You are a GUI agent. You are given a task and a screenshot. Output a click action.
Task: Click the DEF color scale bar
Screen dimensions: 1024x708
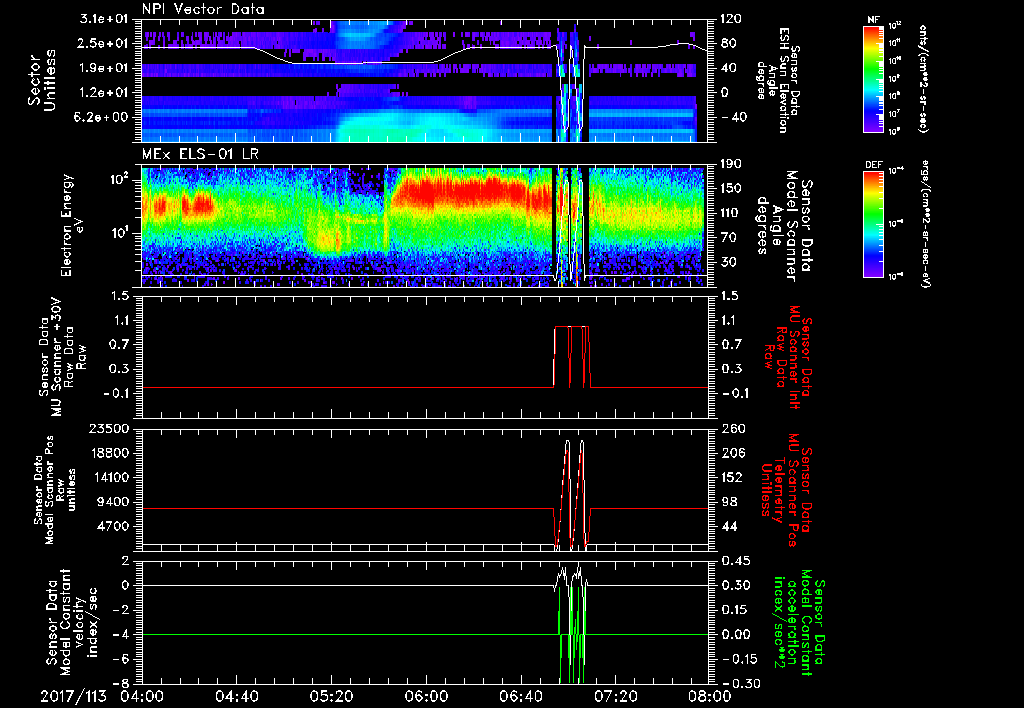click(x=871, y=222)
